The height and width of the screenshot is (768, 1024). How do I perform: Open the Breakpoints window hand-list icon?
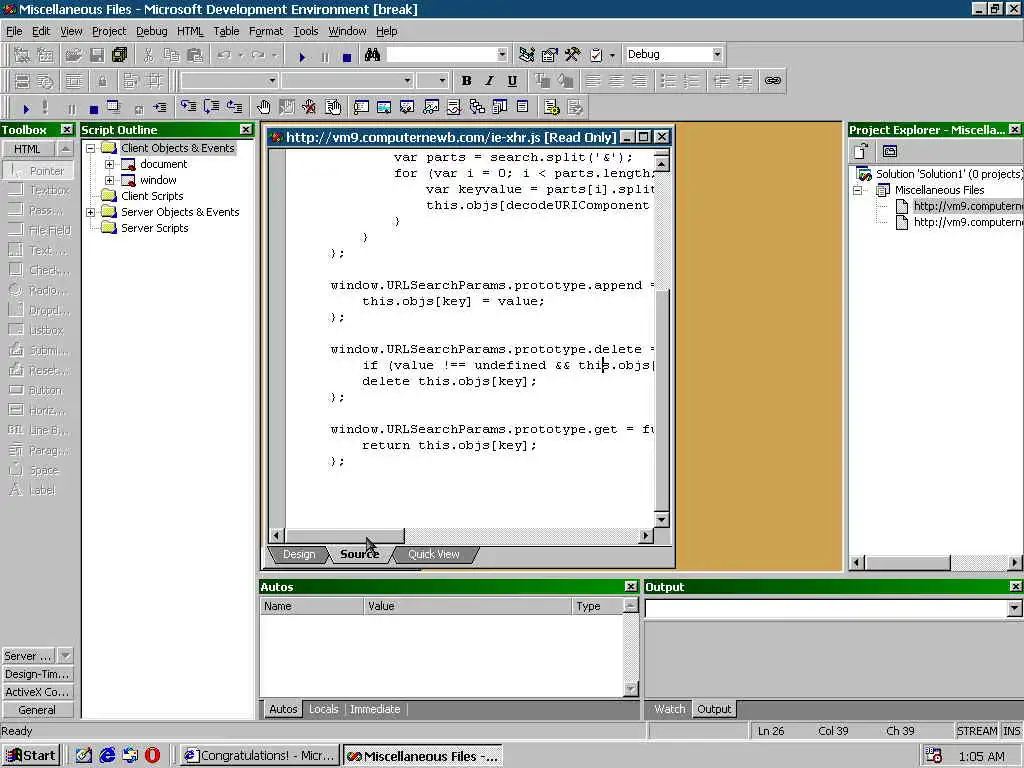click(332, 106)
